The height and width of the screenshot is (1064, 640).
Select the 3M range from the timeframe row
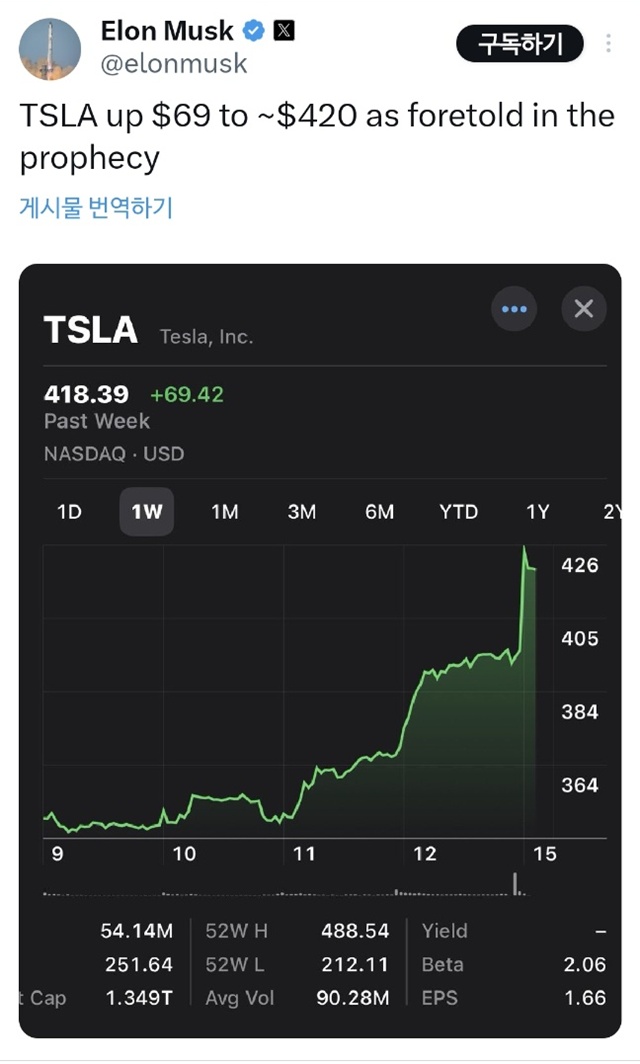(x=301, y=511)
